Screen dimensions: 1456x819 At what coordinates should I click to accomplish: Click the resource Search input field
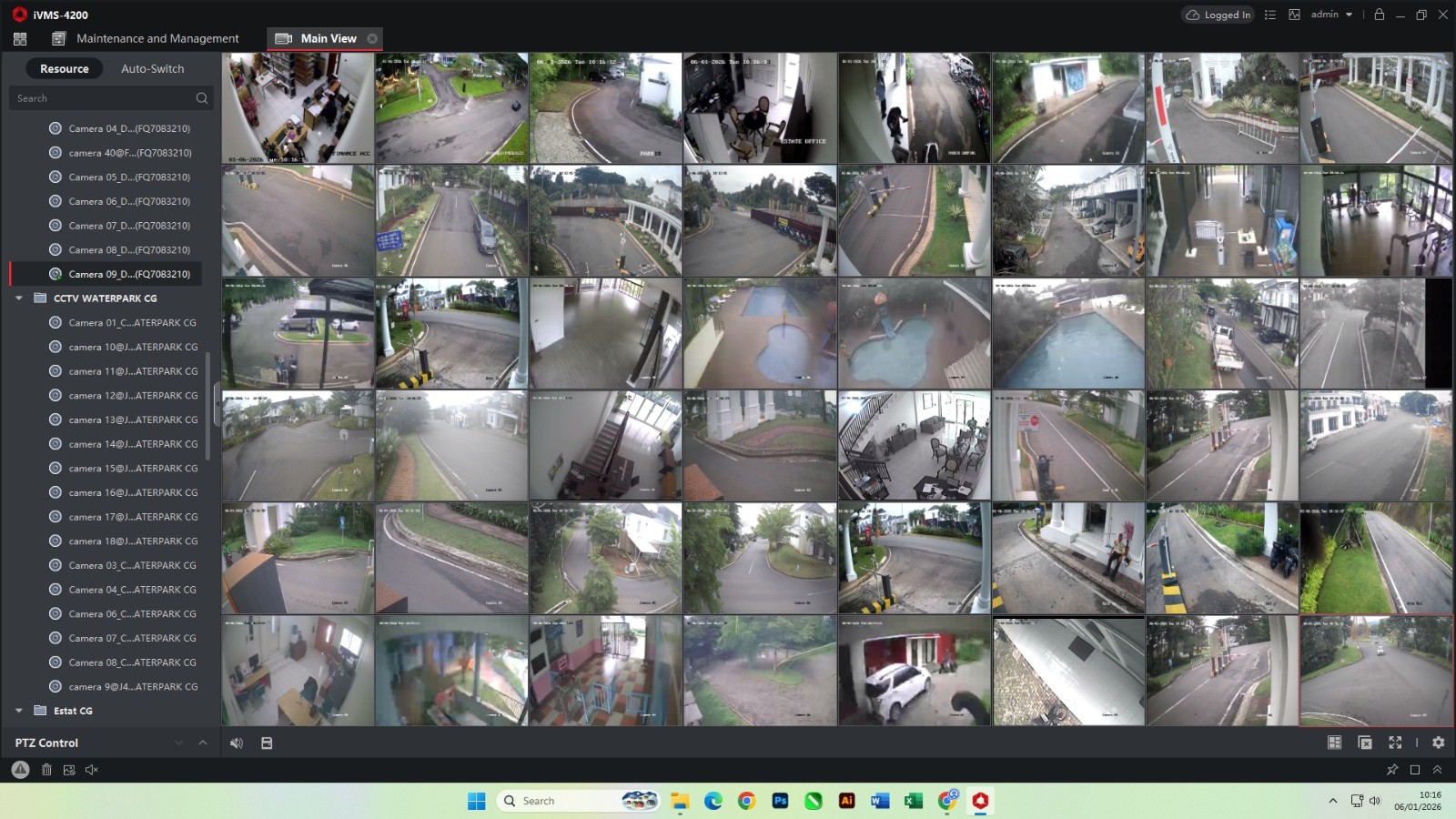click(102, 98)
